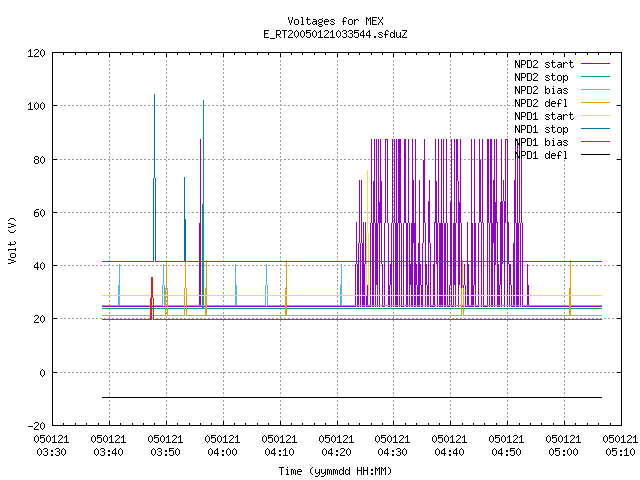
Task: Click the x-axis tick label 050121 04:30
Action: (393, 446)
